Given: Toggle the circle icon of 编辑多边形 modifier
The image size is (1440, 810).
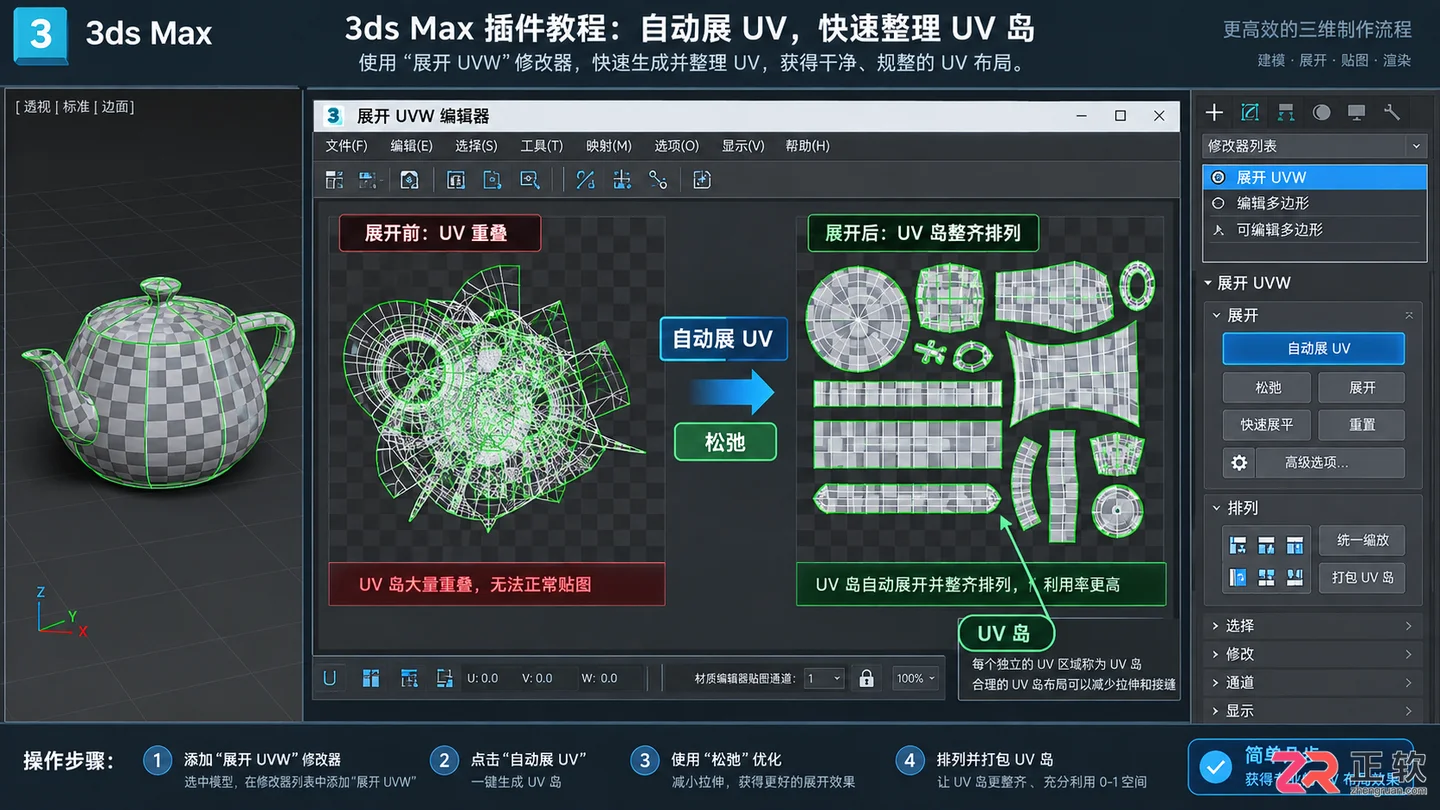Looking at the screenshot, I should (x=1218, y=203).
